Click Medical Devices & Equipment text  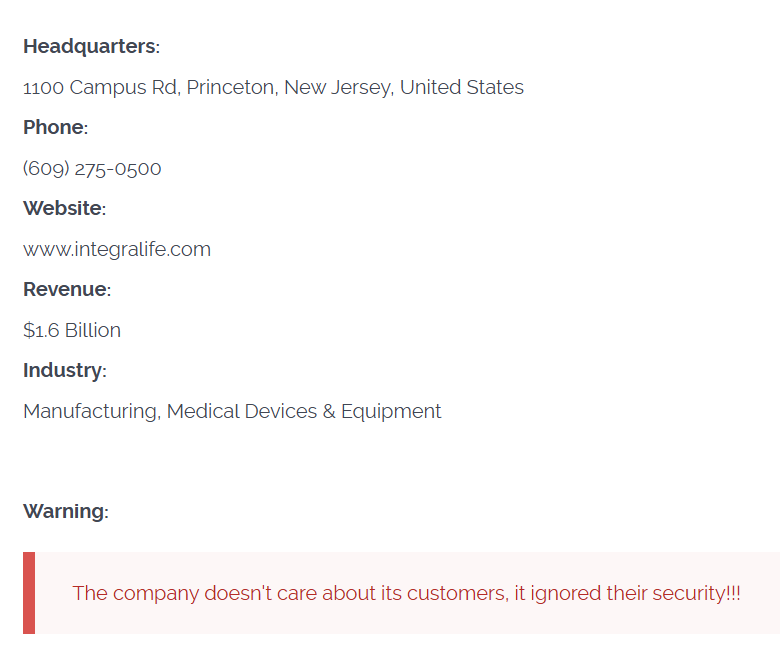pyautogui.click(x=304, y=412)
